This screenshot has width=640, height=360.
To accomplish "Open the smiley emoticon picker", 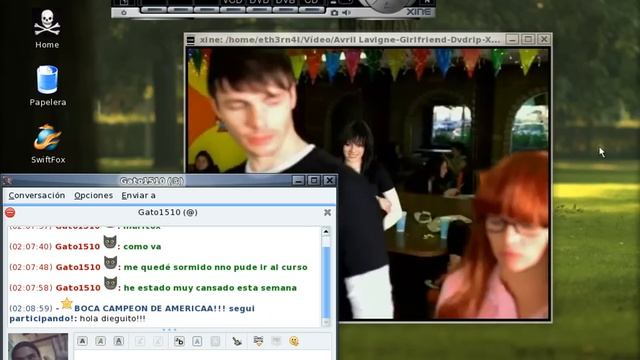I will 294,341.
